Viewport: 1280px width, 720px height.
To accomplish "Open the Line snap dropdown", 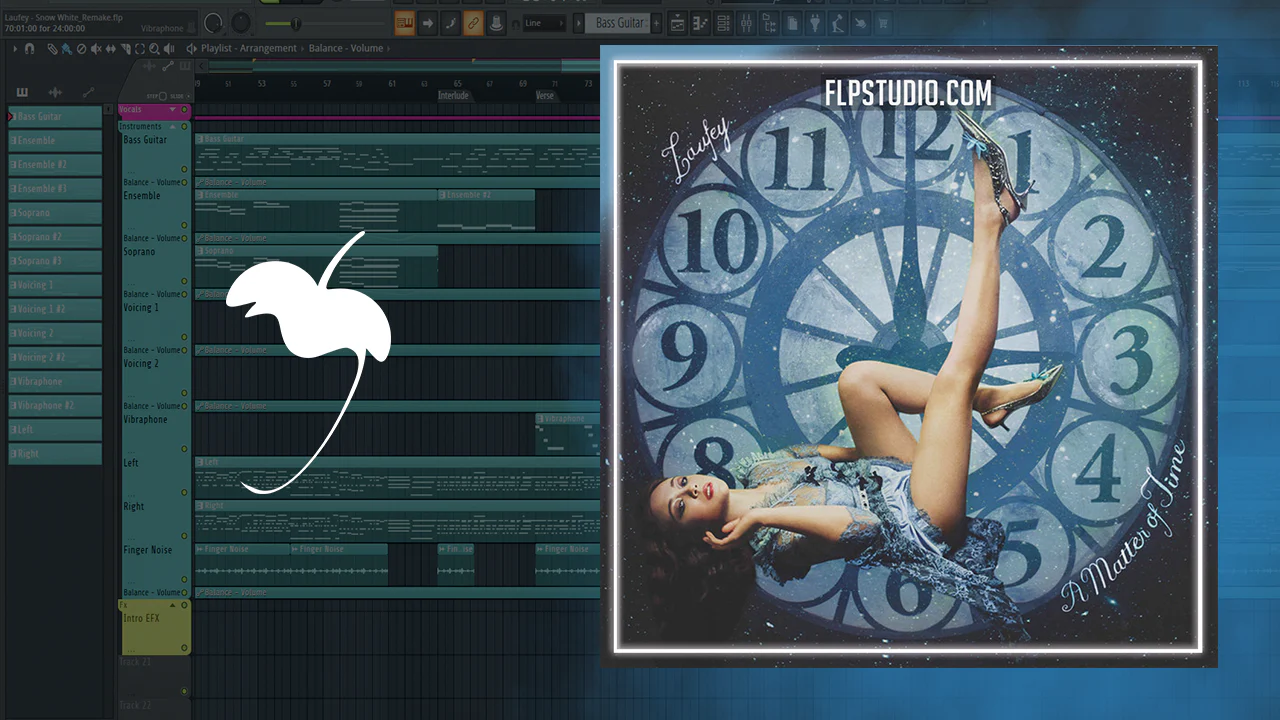I will (545, 23).
